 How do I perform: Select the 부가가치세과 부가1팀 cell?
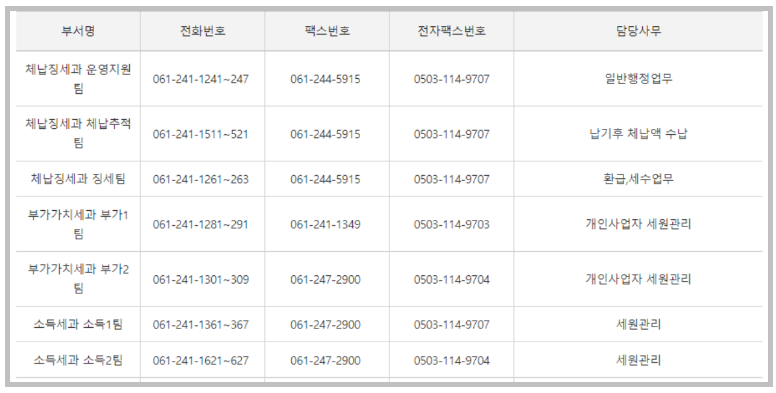coord(78,224)
